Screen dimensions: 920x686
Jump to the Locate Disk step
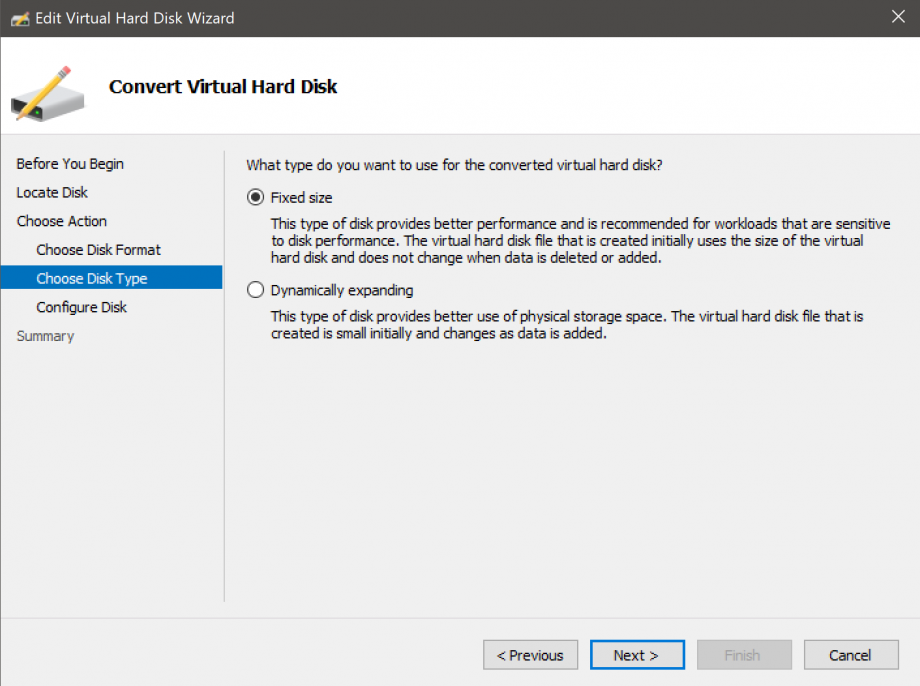pos(52,192)
